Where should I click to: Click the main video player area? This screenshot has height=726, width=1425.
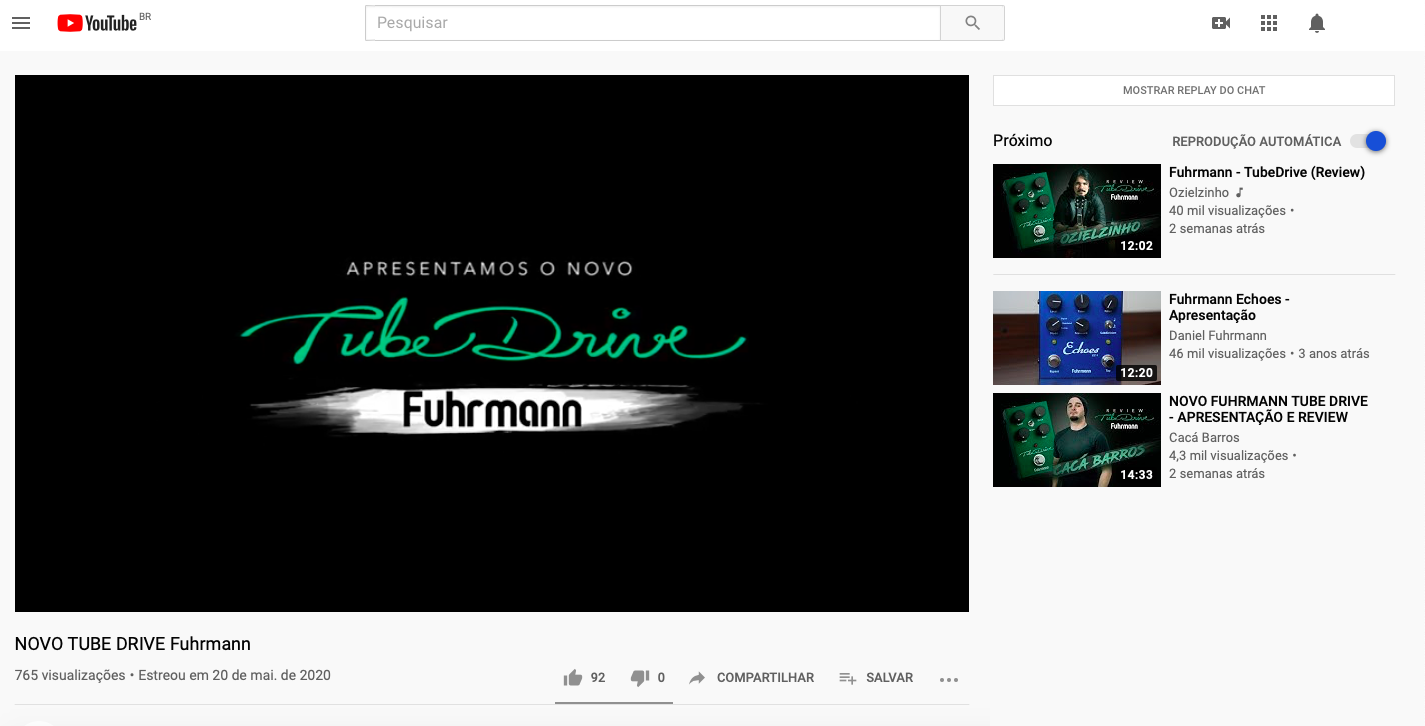(491, 343)
